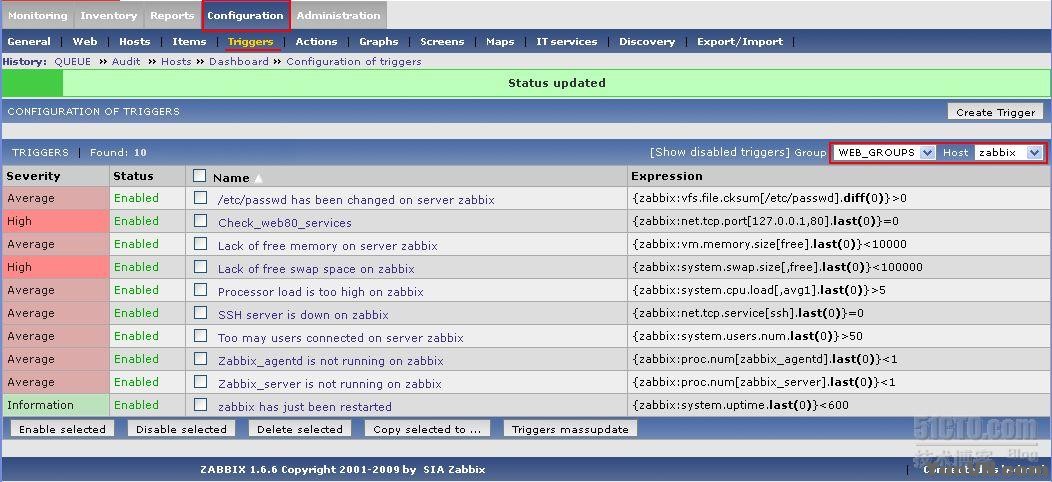Toggle Enabled status of /etc/passwd trigger
1052x482 pixels.
136,198
